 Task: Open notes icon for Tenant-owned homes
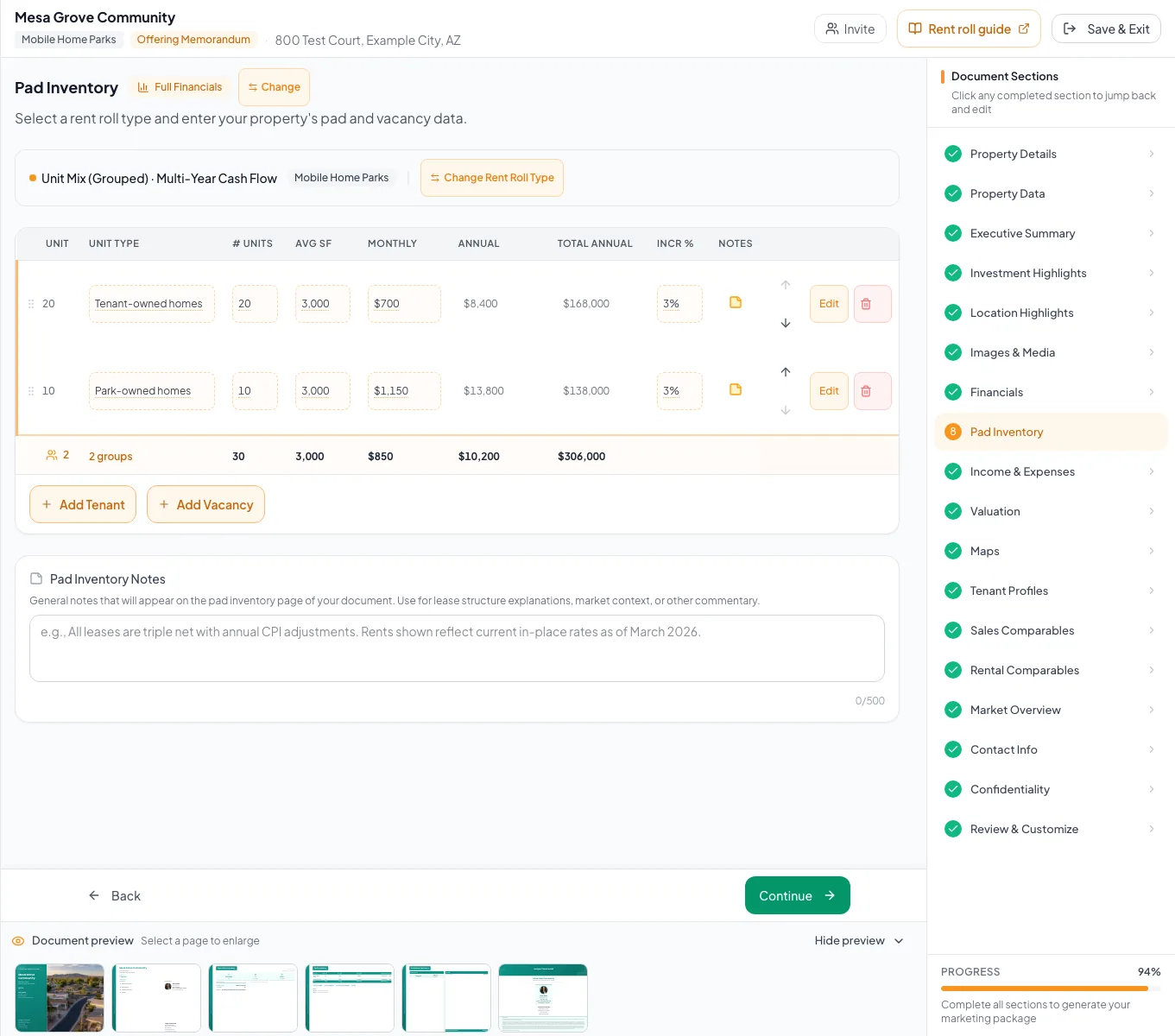736,302
